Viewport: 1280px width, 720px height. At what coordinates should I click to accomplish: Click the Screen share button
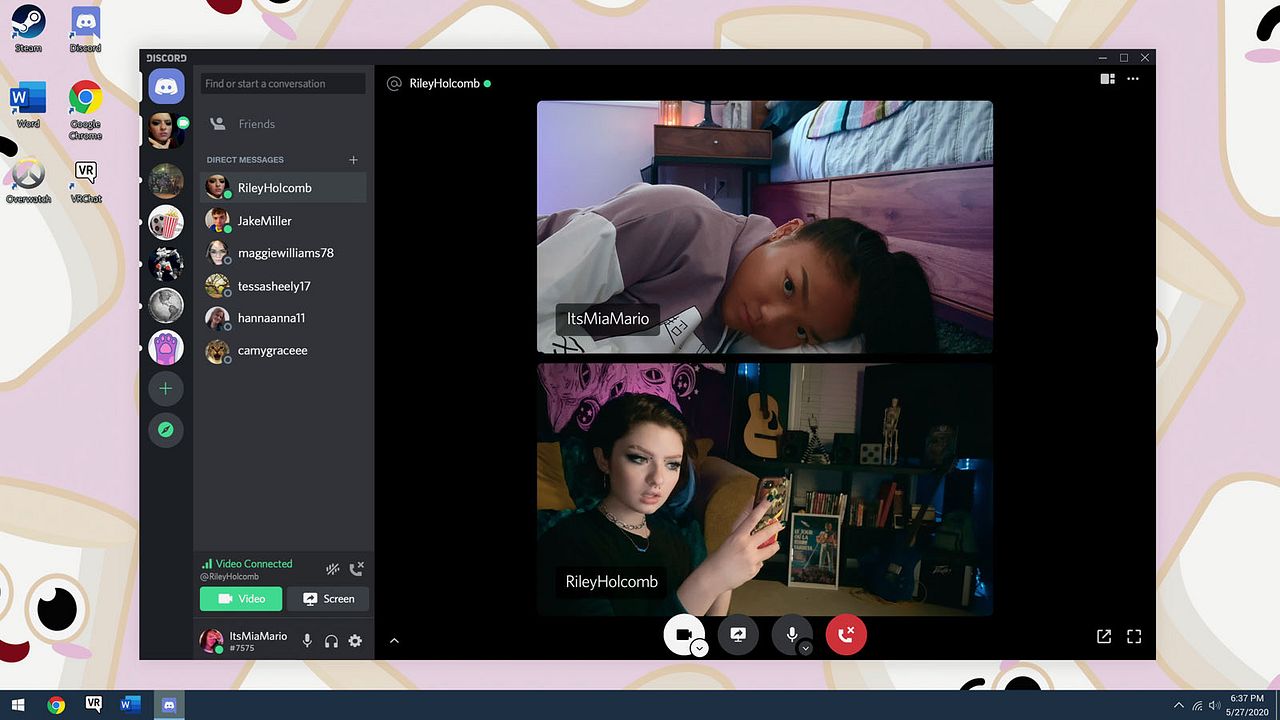coord(328,599)
